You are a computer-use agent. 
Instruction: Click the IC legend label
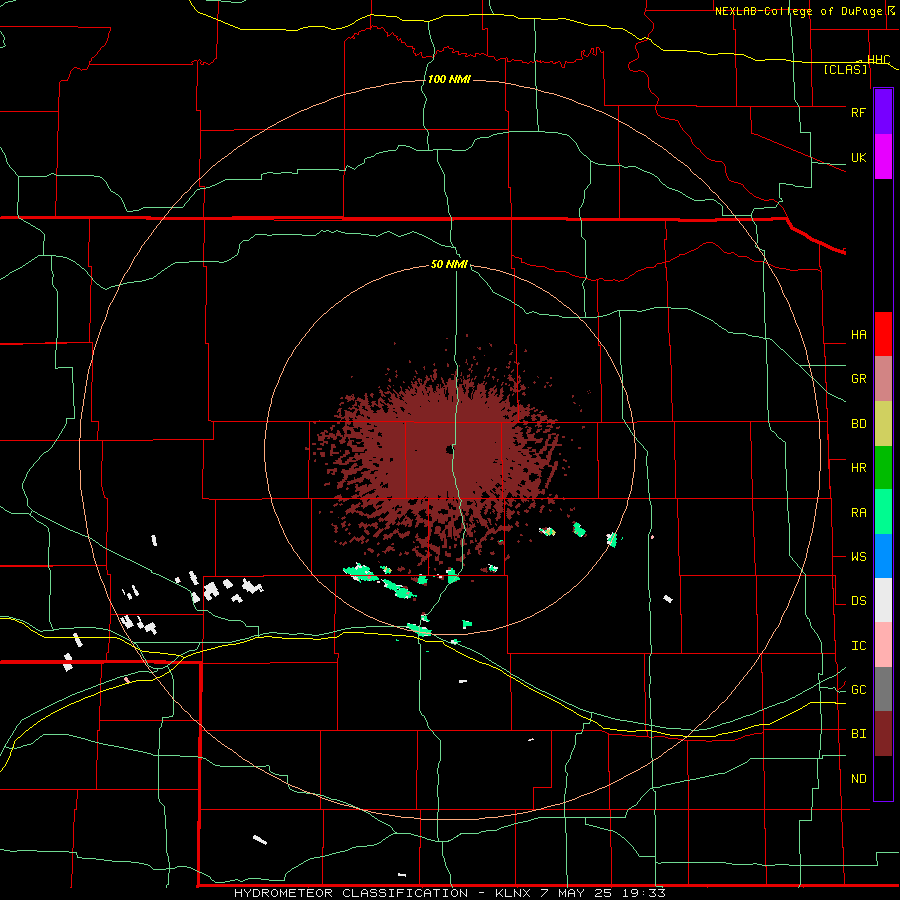click(858, 646)
